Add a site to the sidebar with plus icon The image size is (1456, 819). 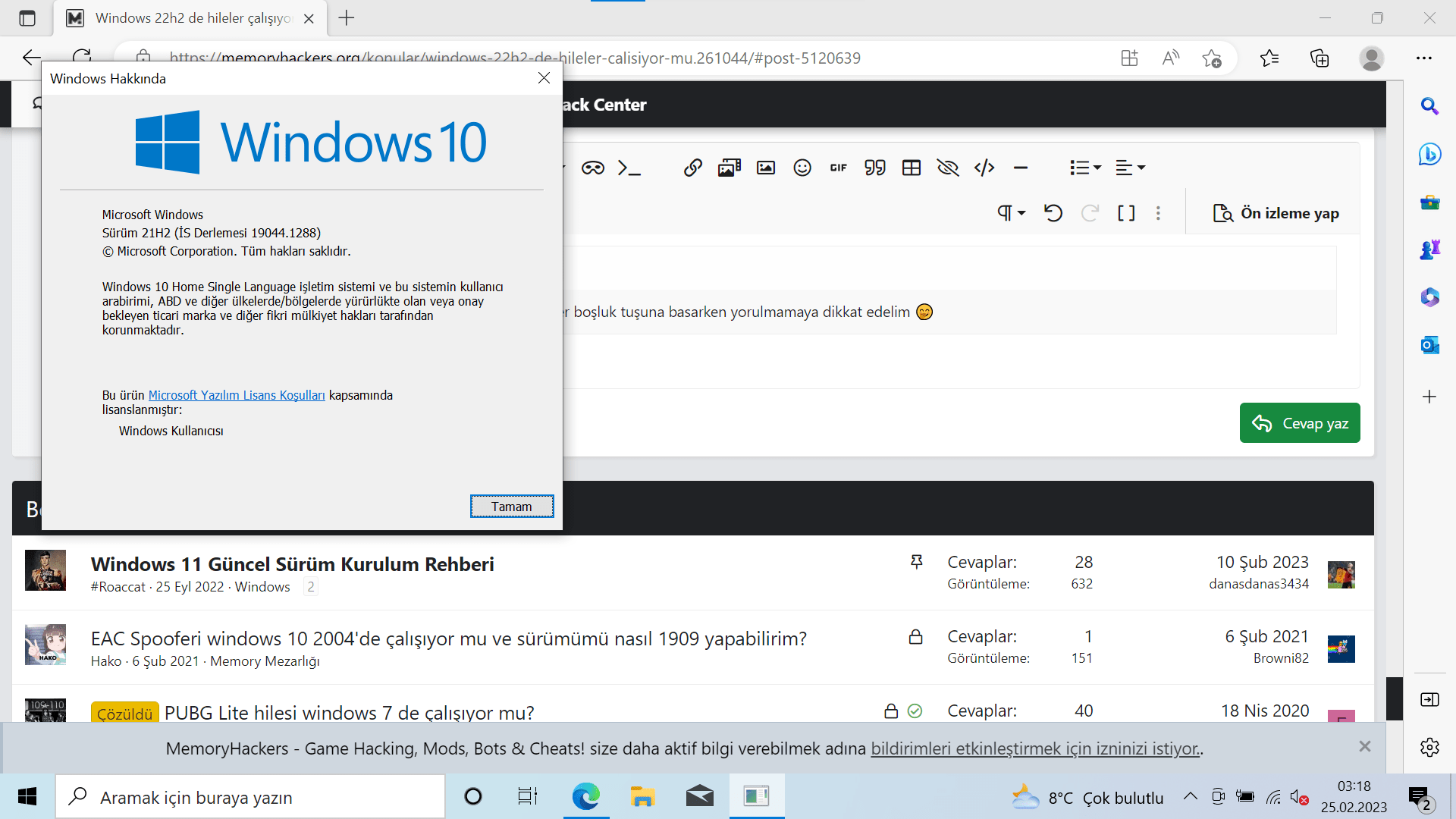pos(1429,397)
